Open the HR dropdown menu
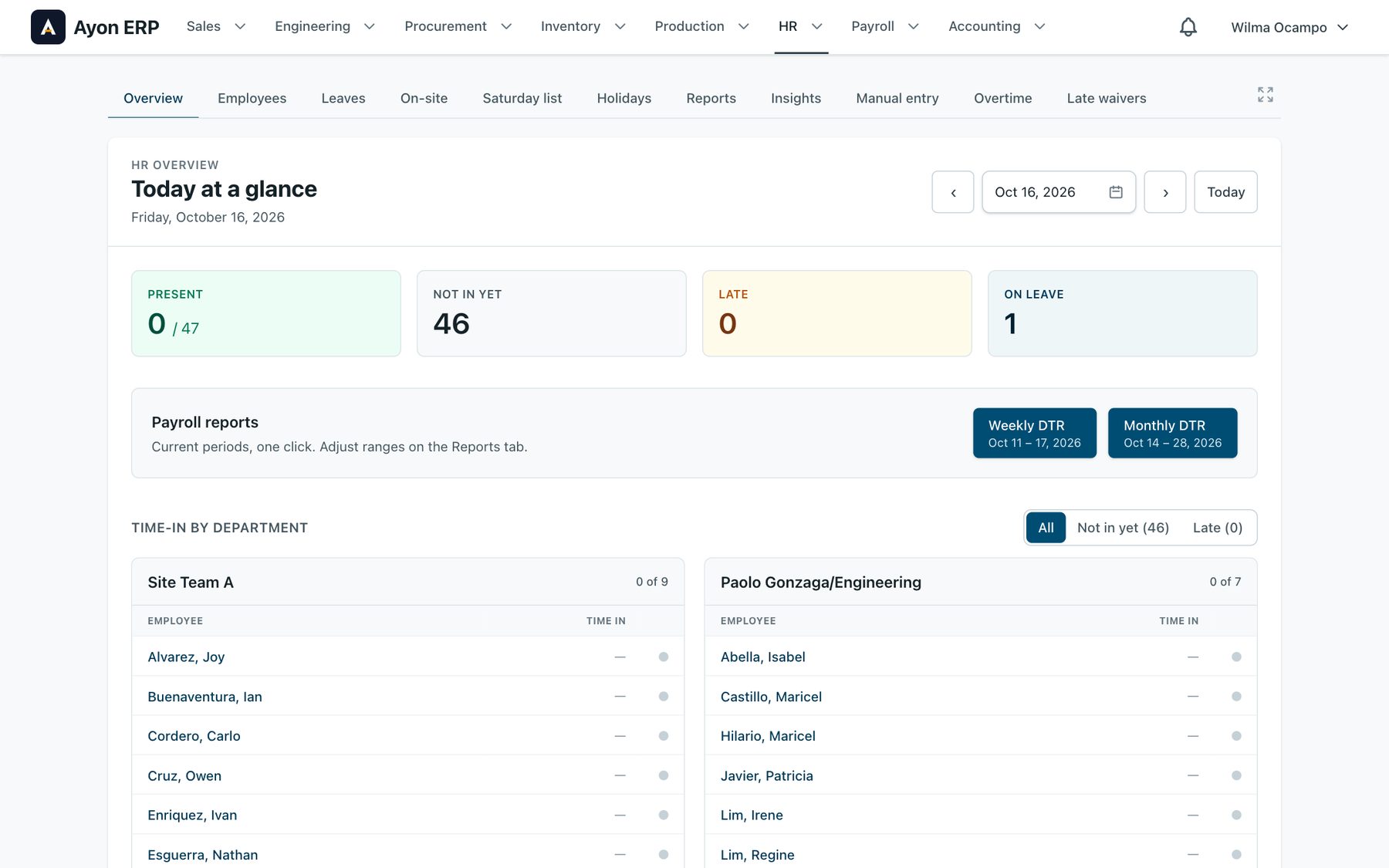This screenshot has height=868, width=1389. coord(801,26)
